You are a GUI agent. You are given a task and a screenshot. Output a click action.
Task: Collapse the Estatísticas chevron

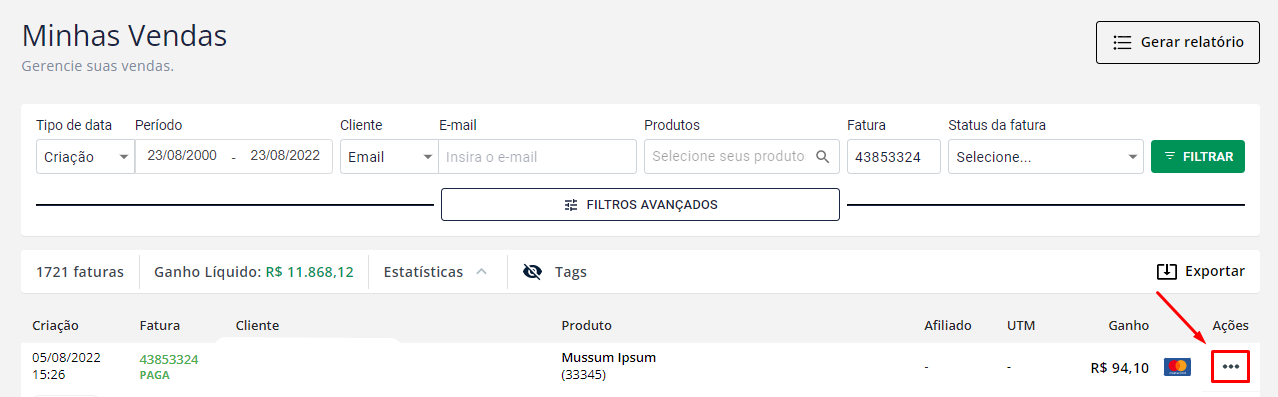coord(481,271)
